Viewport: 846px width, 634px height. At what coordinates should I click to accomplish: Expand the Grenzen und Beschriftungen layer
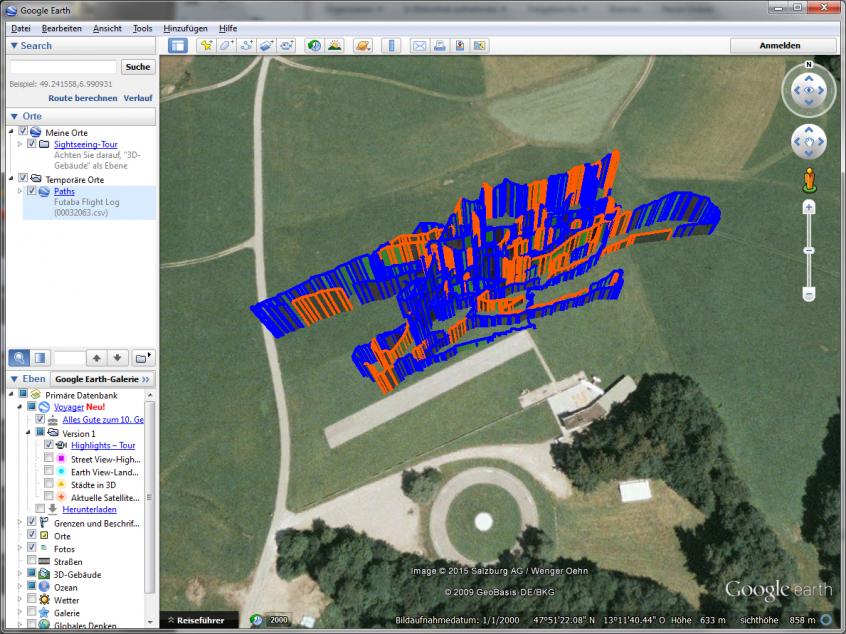coord(20,522)
